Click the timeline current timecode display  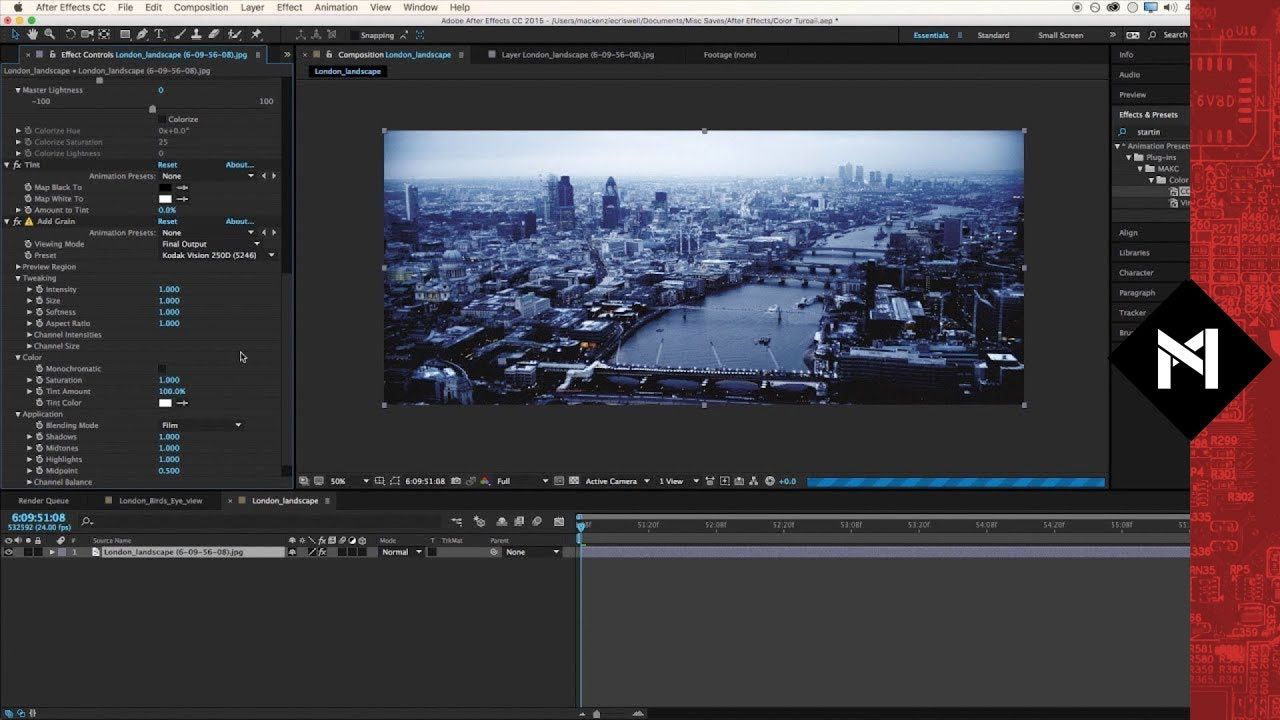click(38, 518)
